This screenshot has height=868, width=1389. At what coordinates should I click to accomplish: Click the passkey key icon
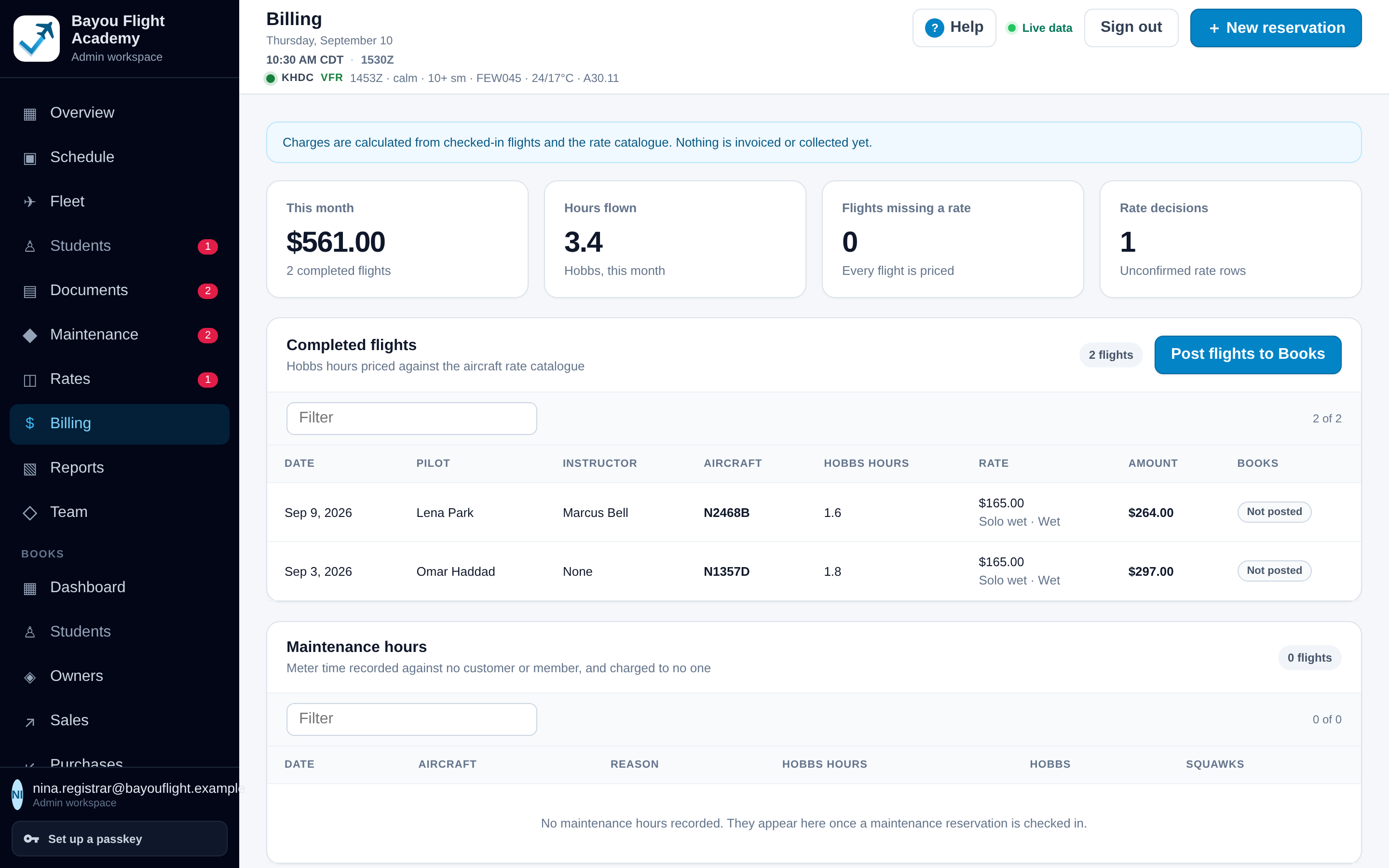31,839
